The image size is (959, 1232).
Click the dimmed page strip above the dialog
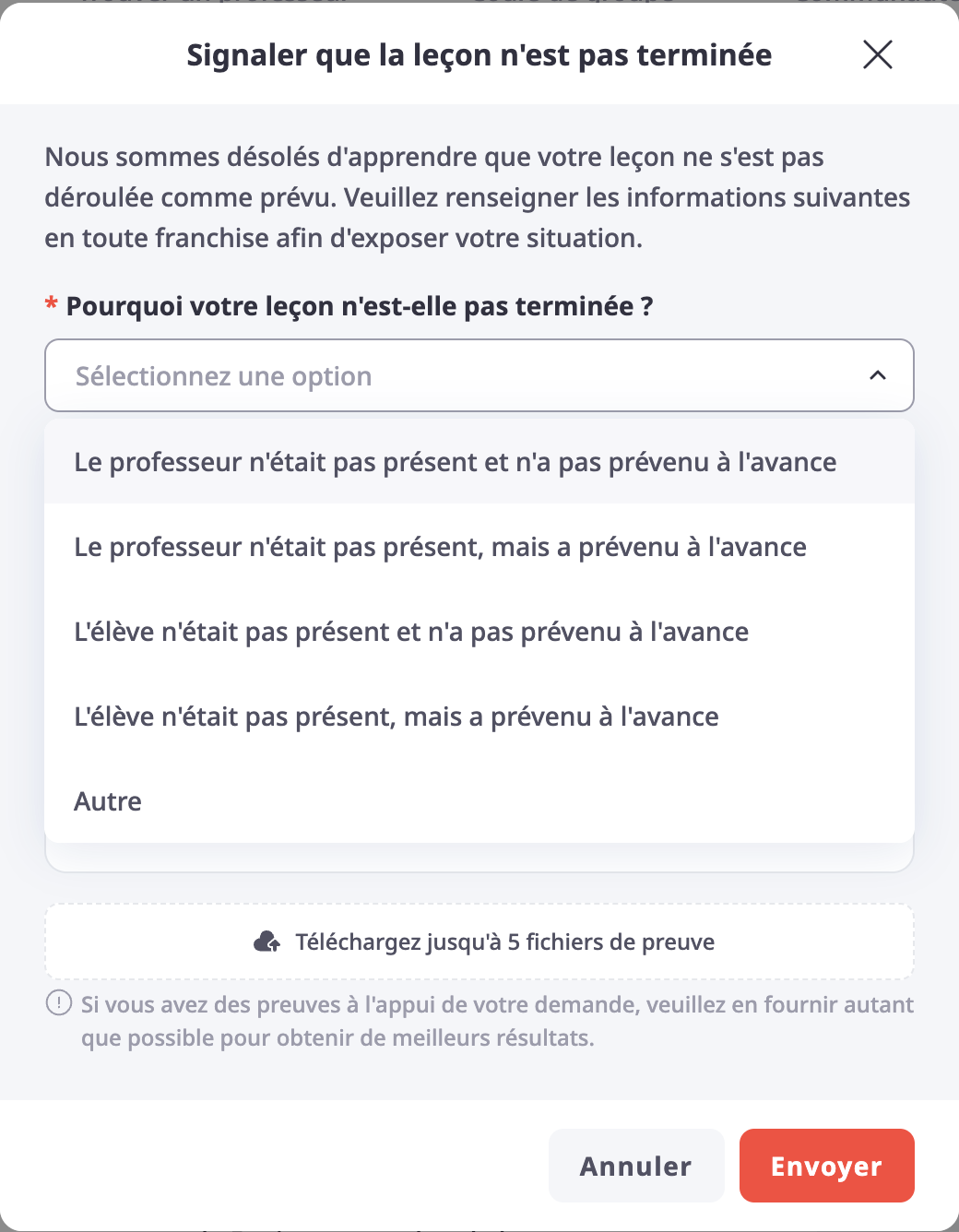coord(479,2)
